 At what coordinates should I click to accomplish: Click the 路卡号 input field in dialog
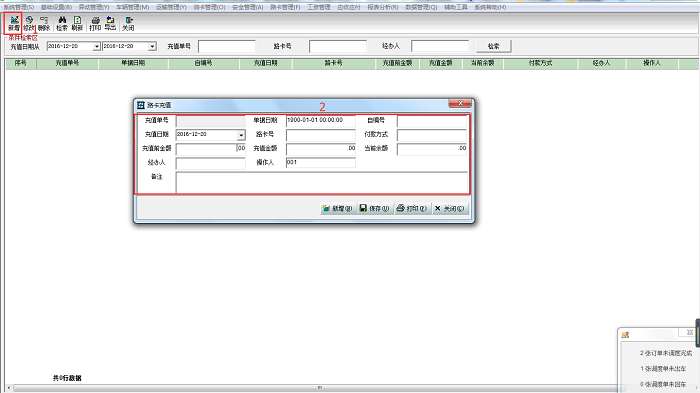[321, 134]
